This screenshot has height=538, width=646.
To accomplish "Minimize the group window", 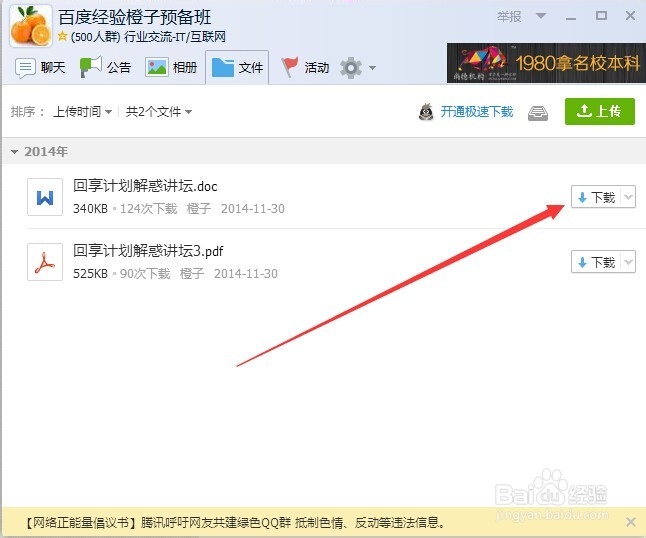I will pyautogui.click(x=571, y=17).
